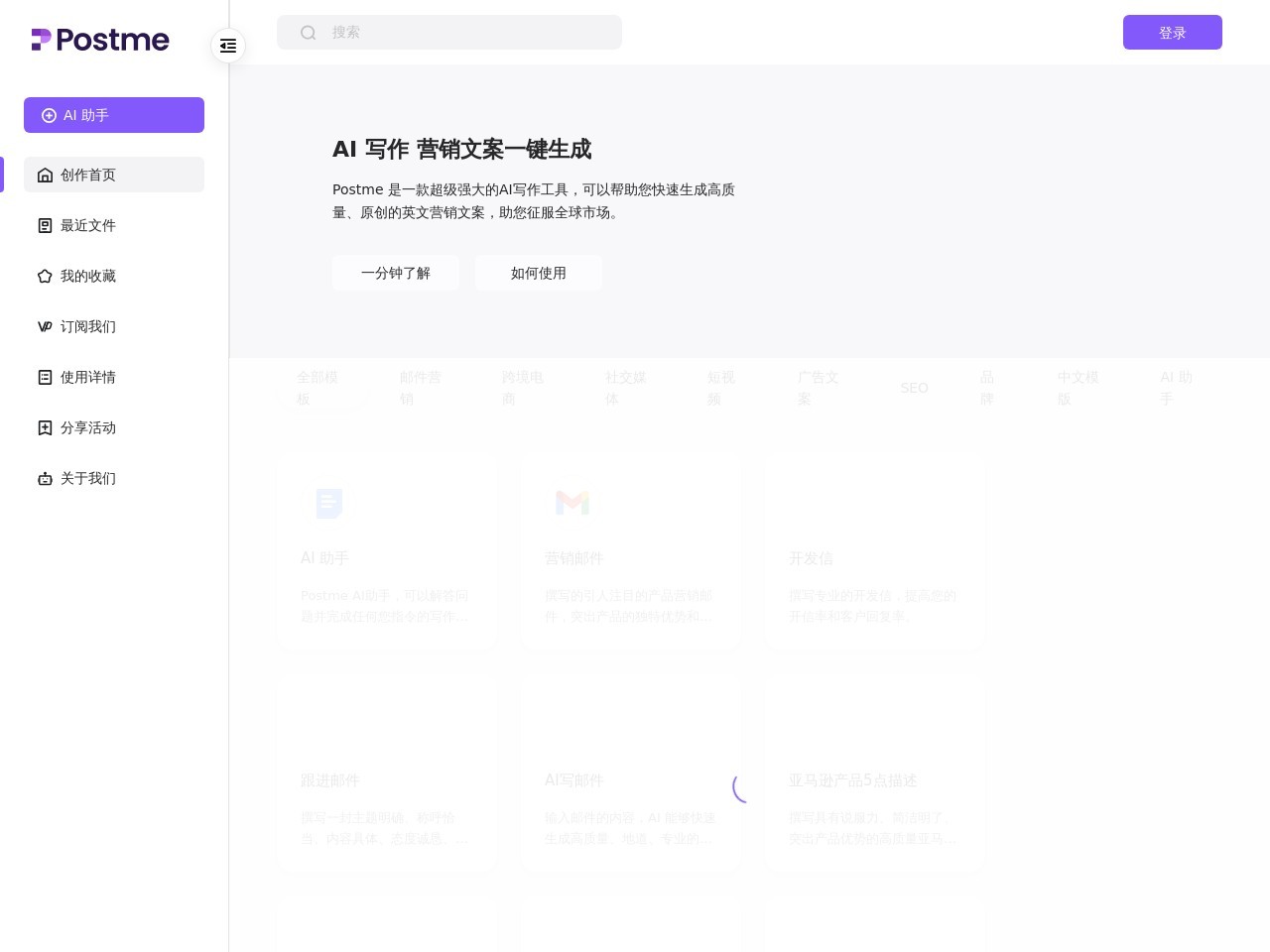
Task: Select the SEO tab
Action: [x=915, y=388]
